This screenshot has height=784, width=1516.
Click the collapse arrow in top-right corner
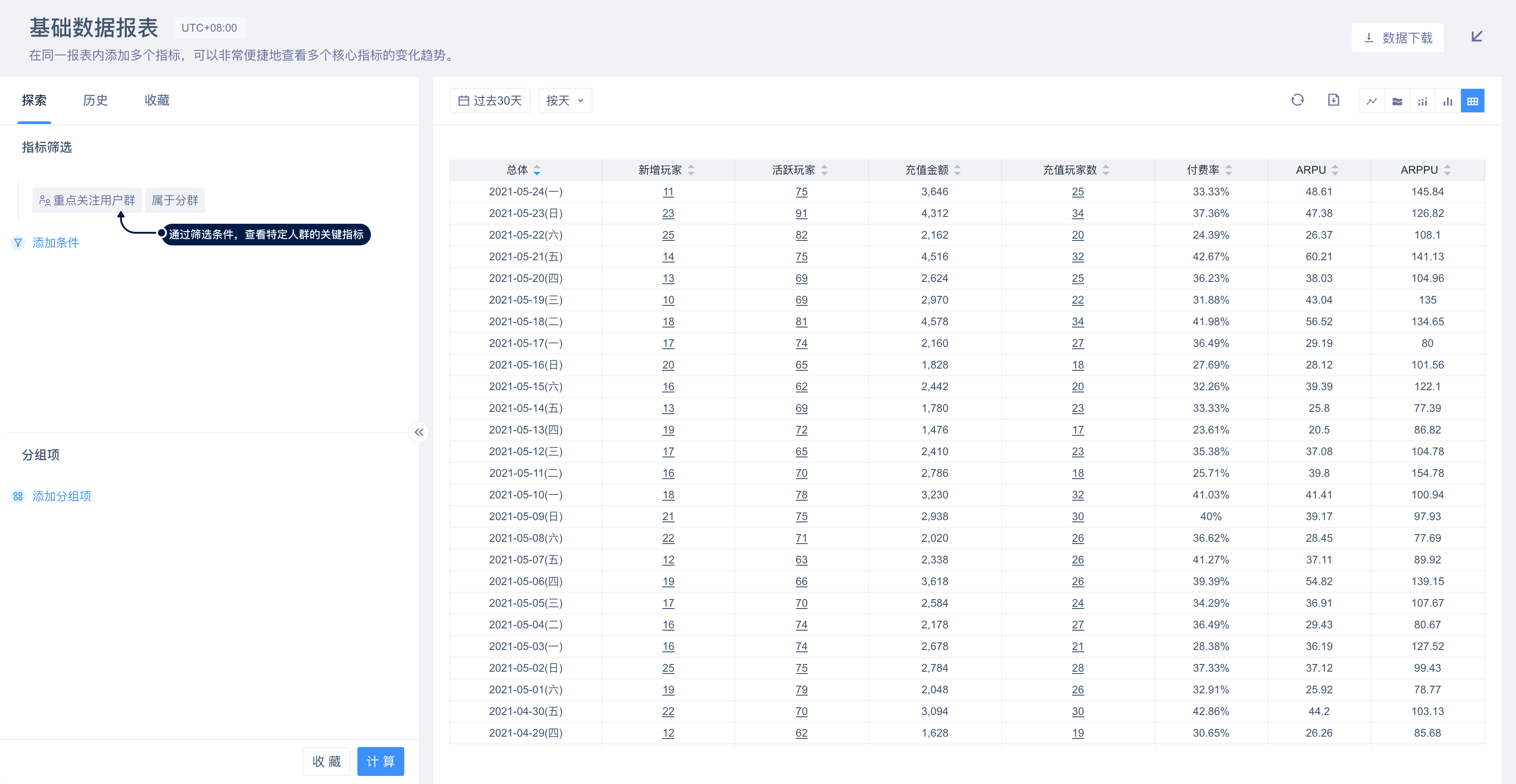click(1476, 37)
